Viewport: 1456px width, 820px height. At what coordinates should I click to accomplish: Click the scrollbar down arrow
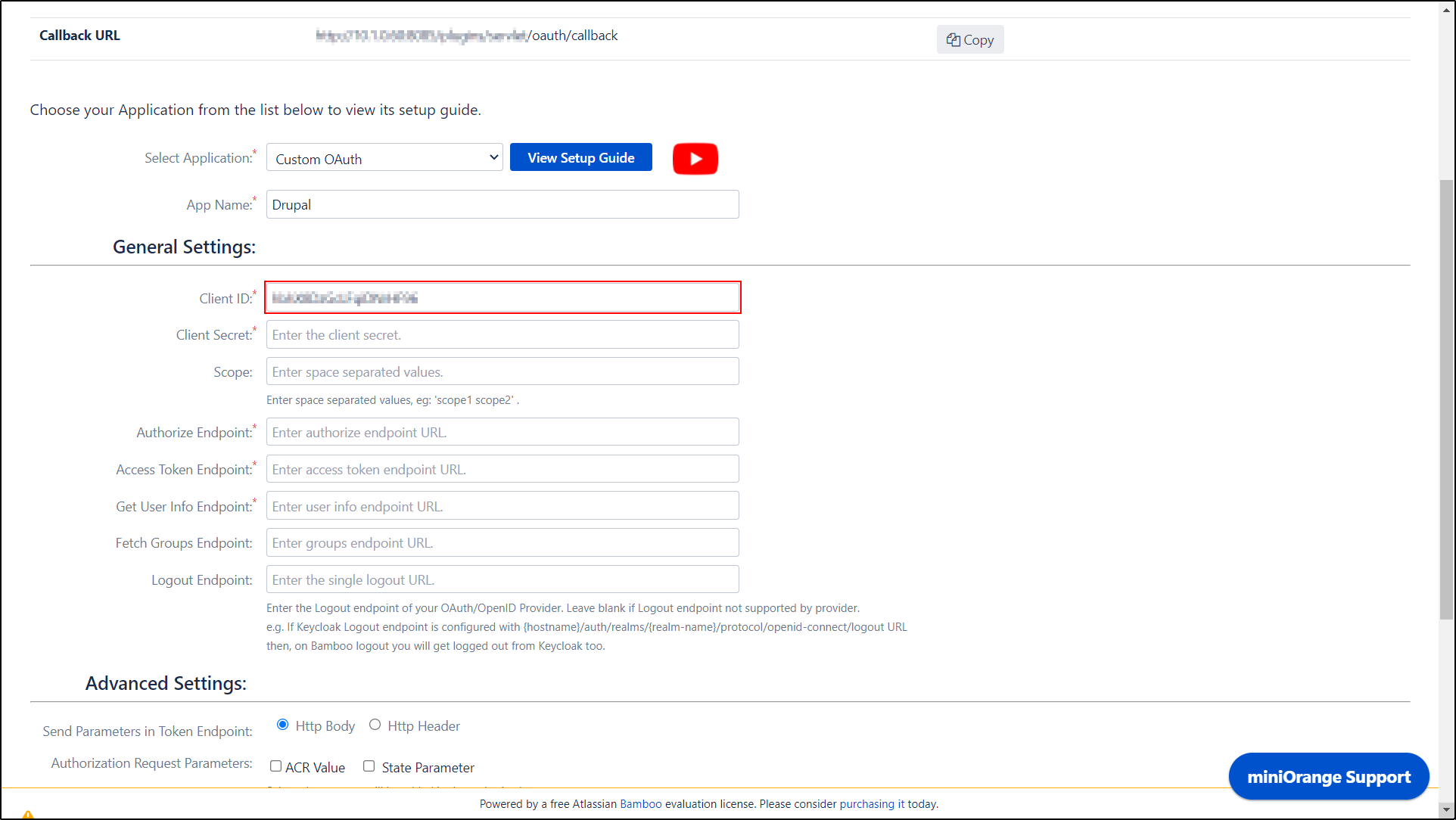(1447, 811)
